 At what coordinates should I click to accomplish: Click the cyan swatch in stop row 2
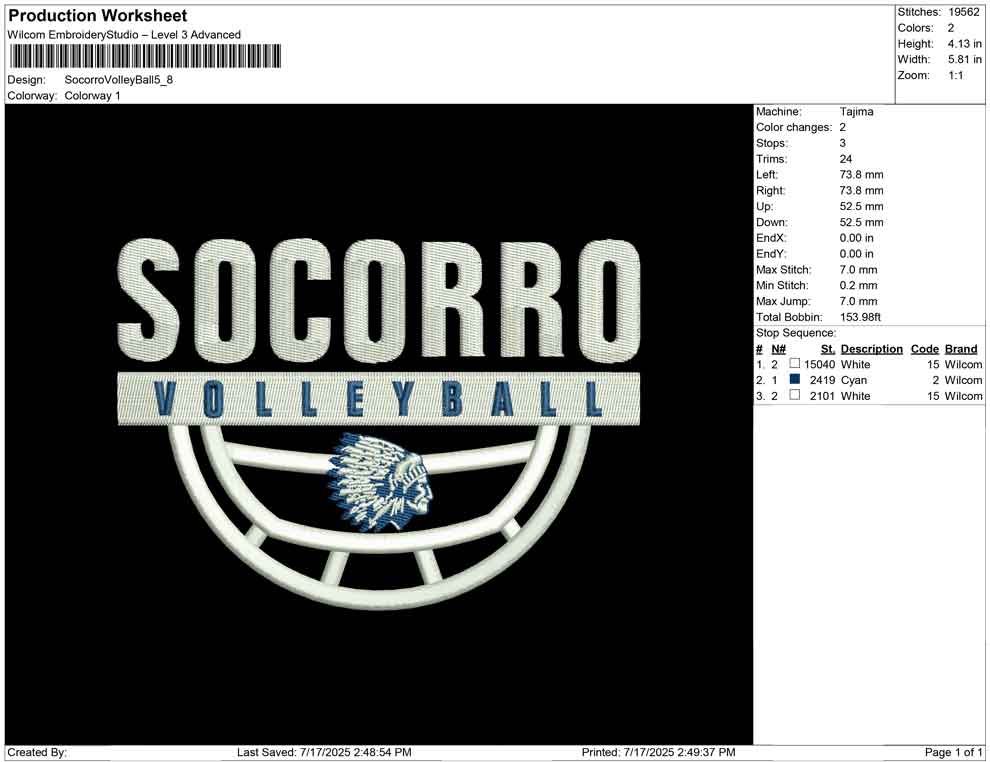point(794,379)
